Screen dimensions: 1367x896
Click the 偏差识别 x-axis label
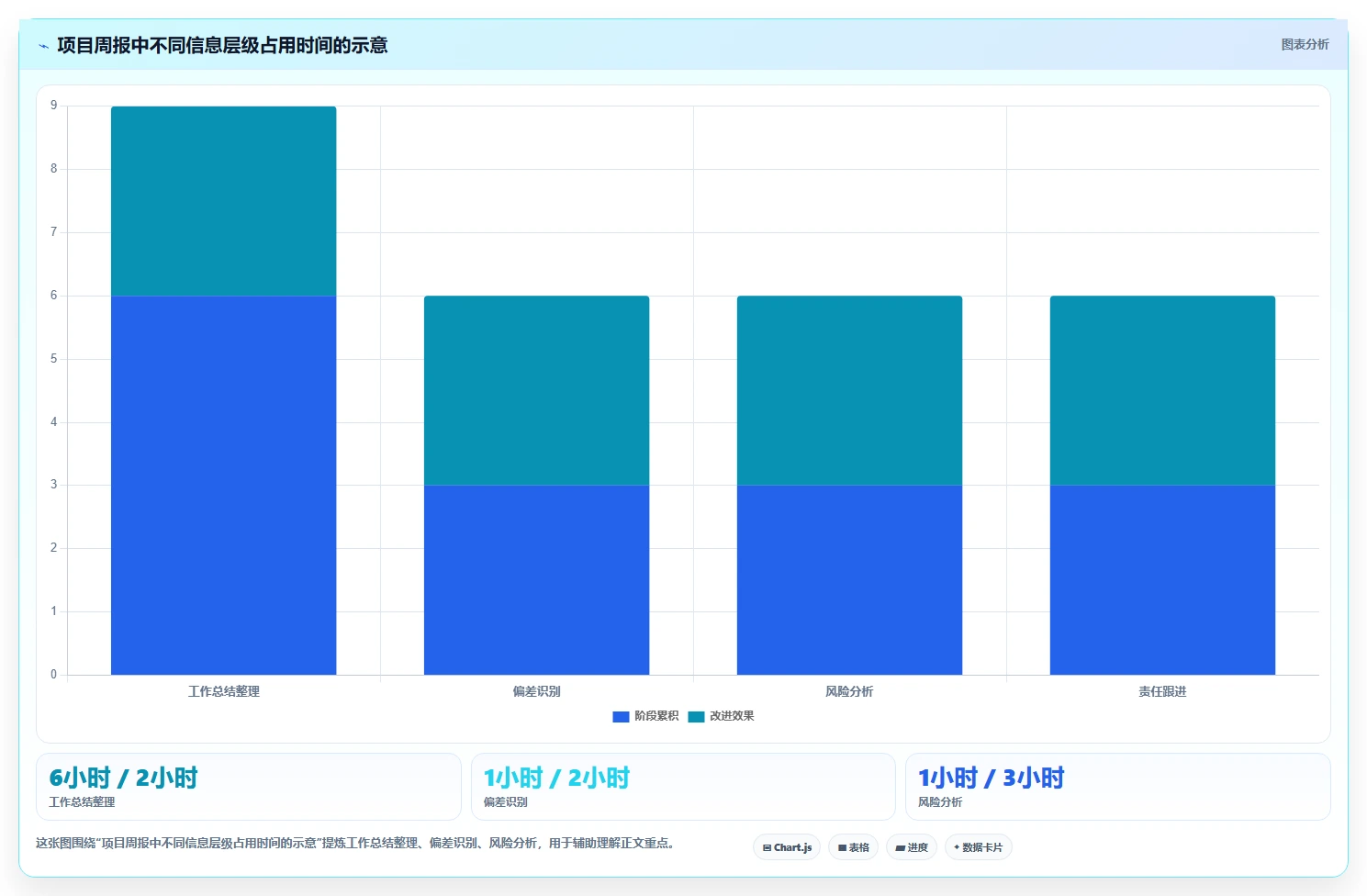point(537,691)
